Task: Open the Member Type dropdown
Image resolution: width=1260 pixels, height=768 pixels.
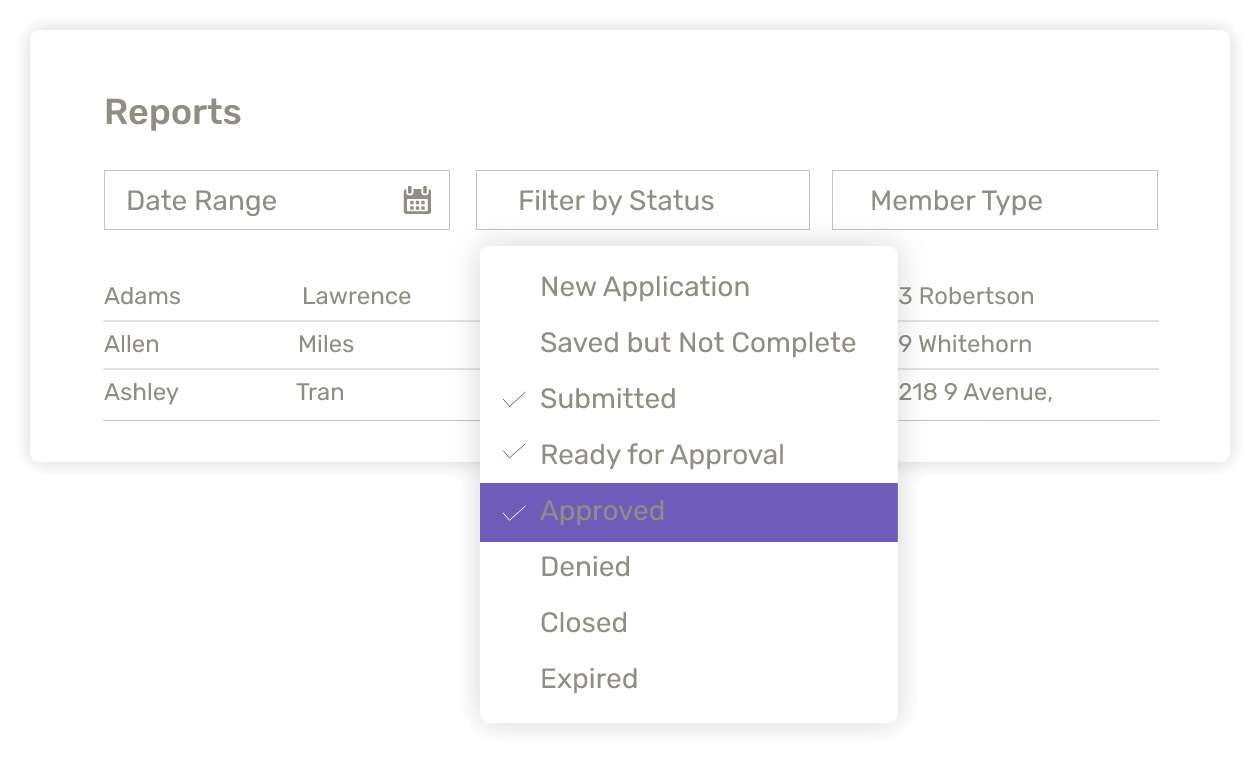Action: click(x=994, y=200)
